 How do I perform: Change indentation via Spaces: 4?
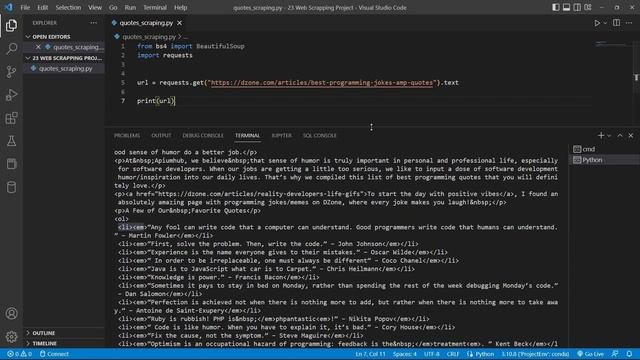[404, 354]
